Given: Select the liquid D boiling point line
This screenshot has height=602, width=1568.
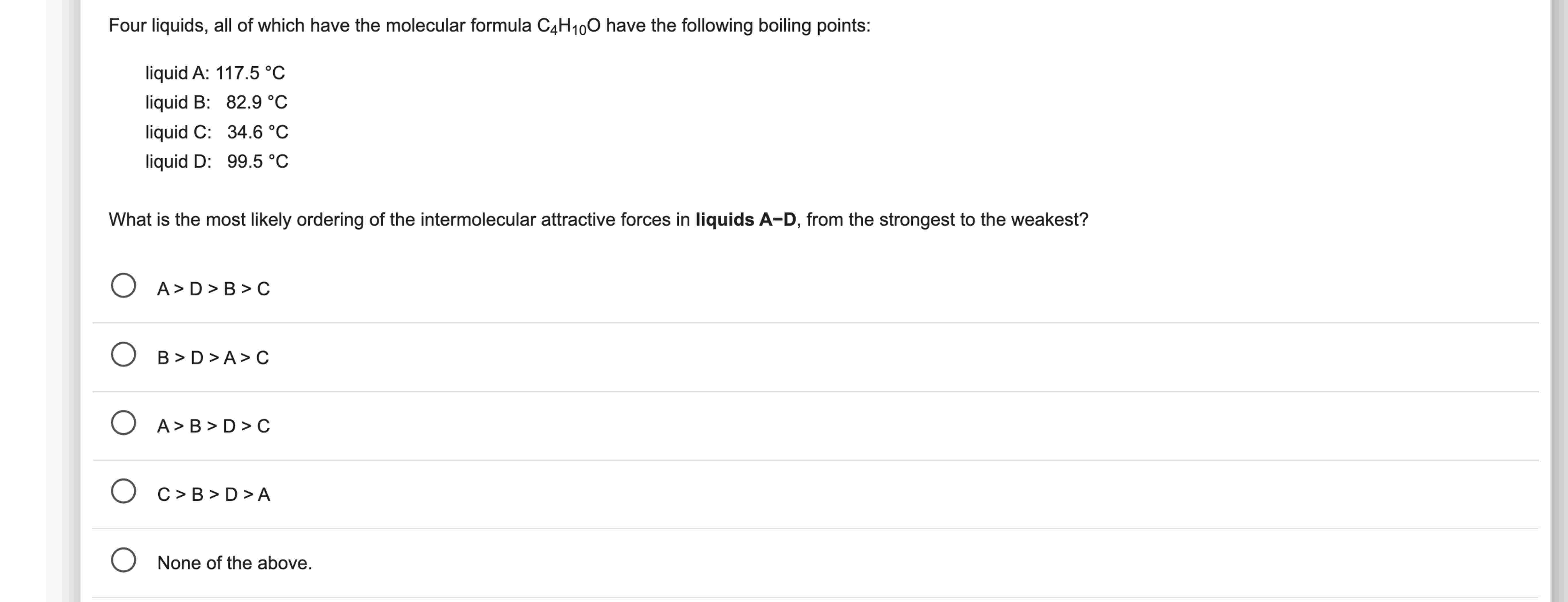Looking at the screenshot, I should pyautogui.click(x=217, y=161).
